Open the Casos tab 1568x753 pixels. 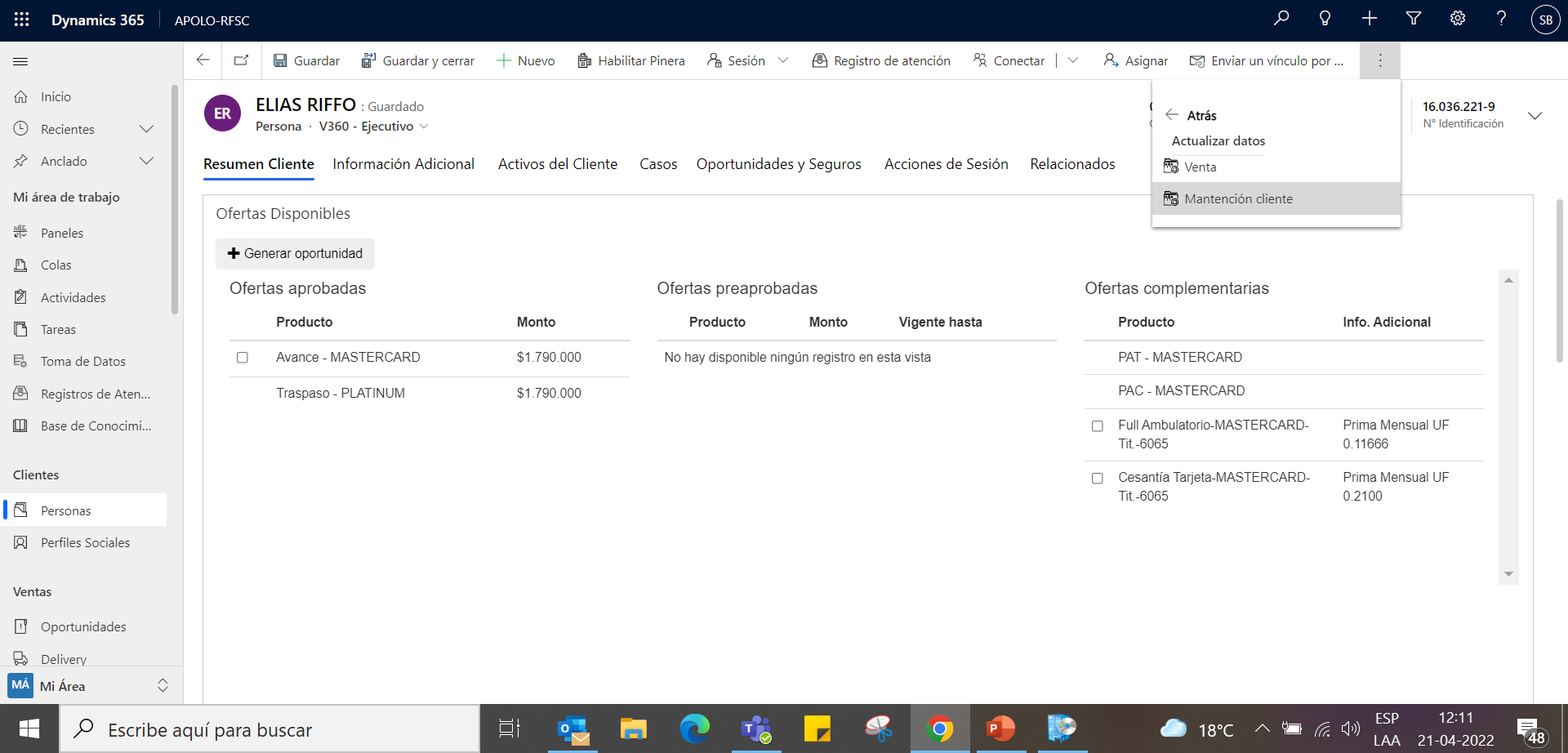pyautogui.click(x=658, y=164)
